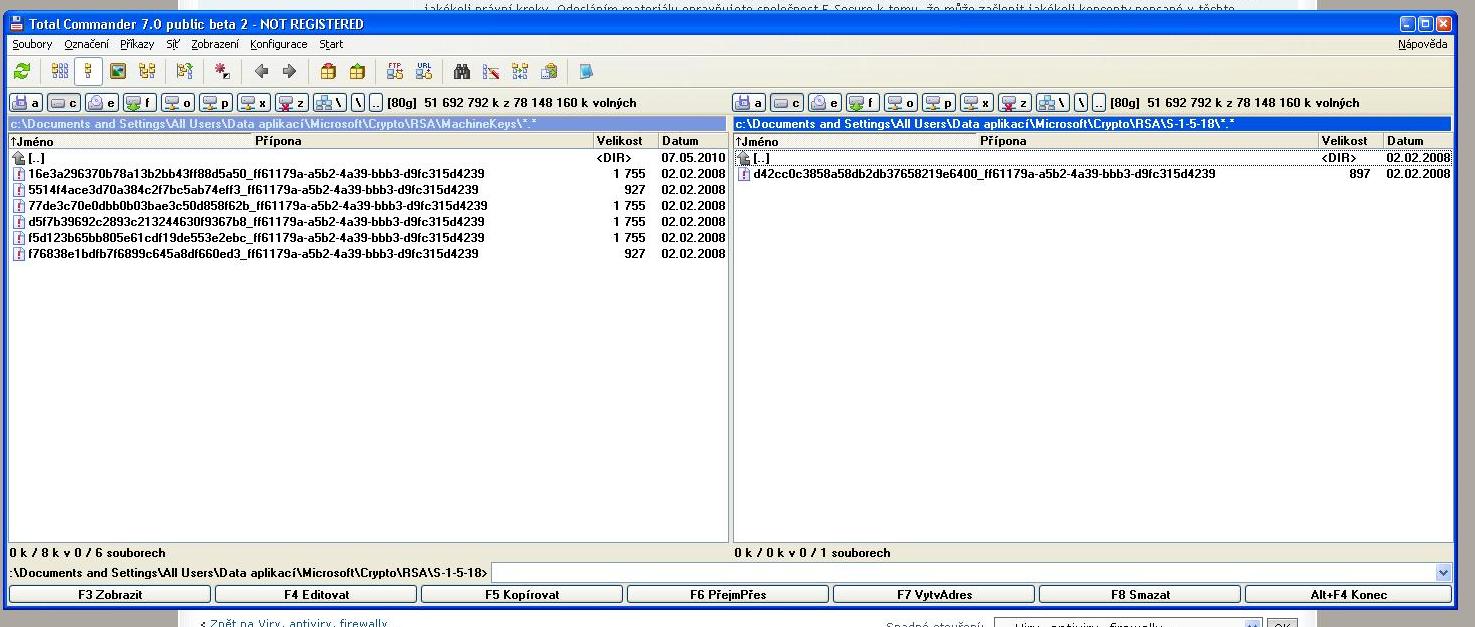This screenshot has height=627, width=1475.
Task: Launch the multi-rename tool icon
Action: click(x=491, y=71)
